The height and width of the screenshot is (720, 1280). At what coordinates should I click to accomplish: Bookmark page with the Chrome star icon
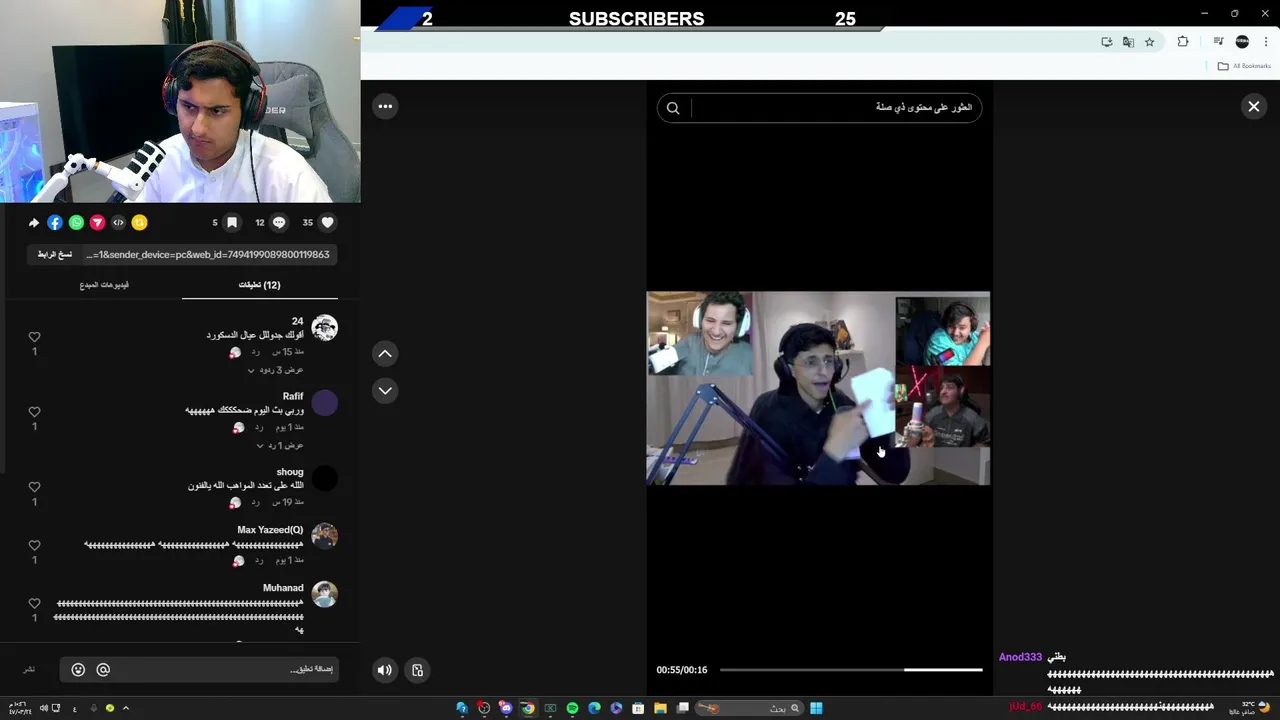pyautogui.click(x=1150, y=42)
